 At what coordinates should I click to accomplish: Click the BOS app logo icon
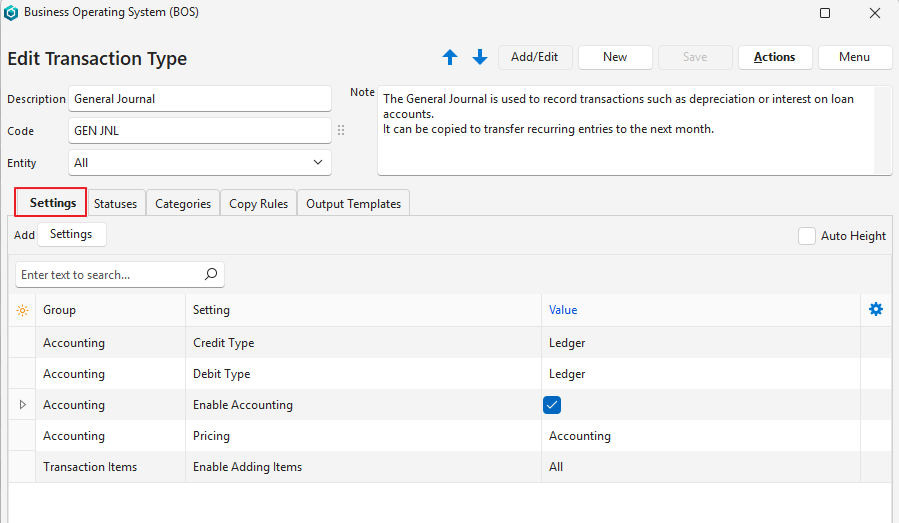tap(12, 13)
